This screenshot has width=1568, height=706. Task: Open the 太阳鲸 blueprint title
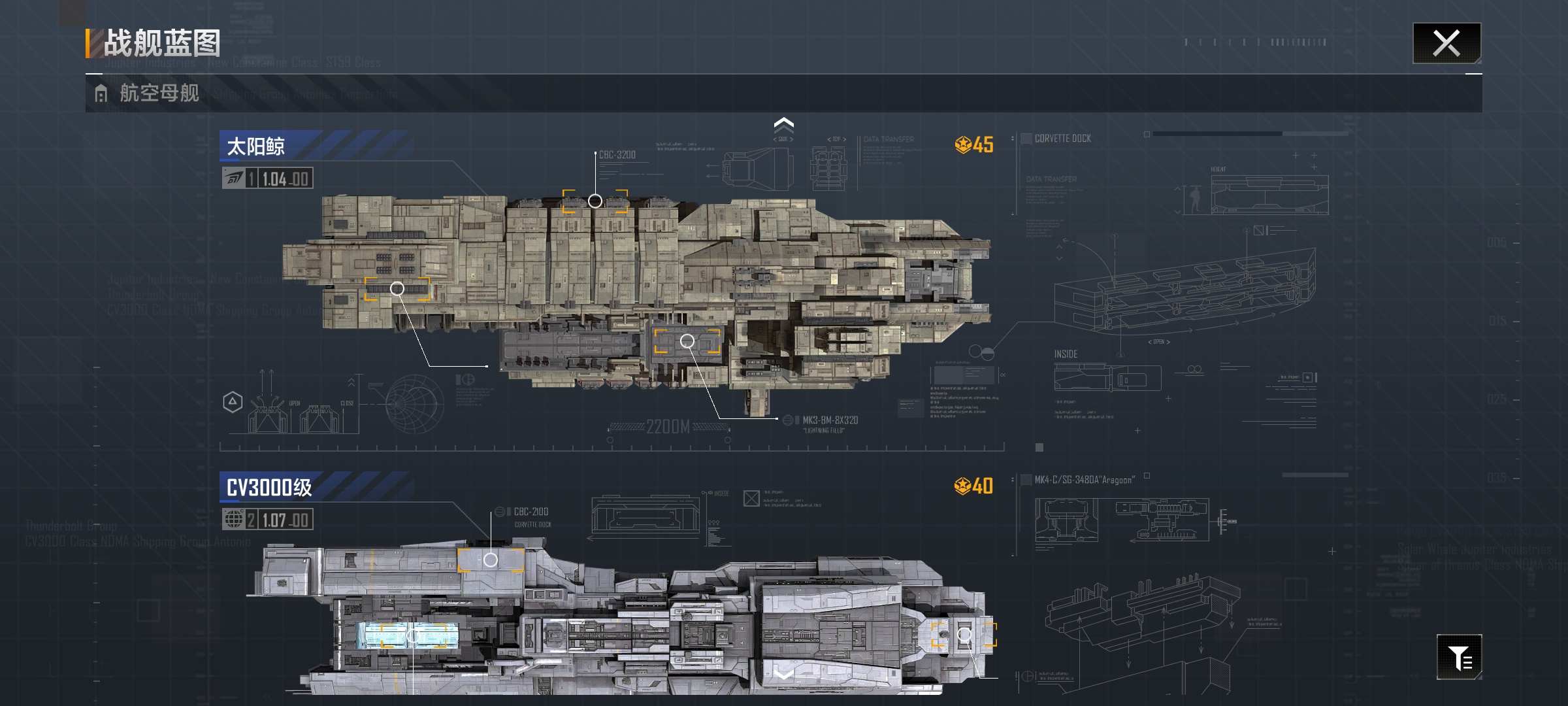click(255, 146)
